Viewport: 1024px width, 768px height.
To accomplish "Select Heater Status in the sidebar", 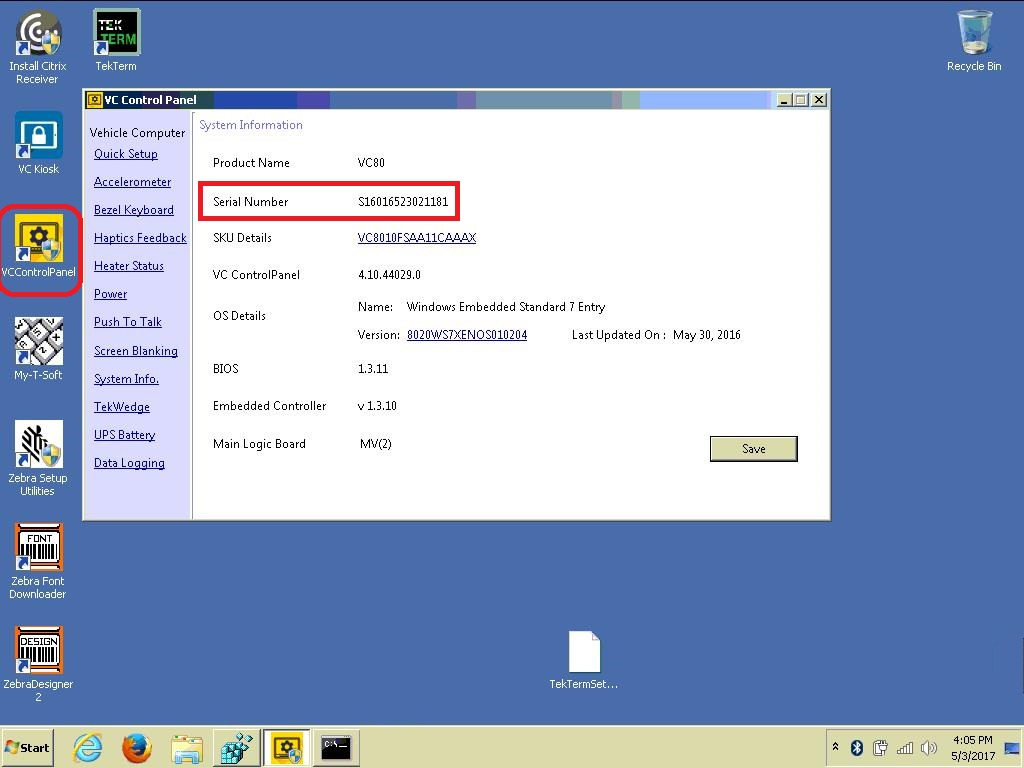I will coord(128,266).
